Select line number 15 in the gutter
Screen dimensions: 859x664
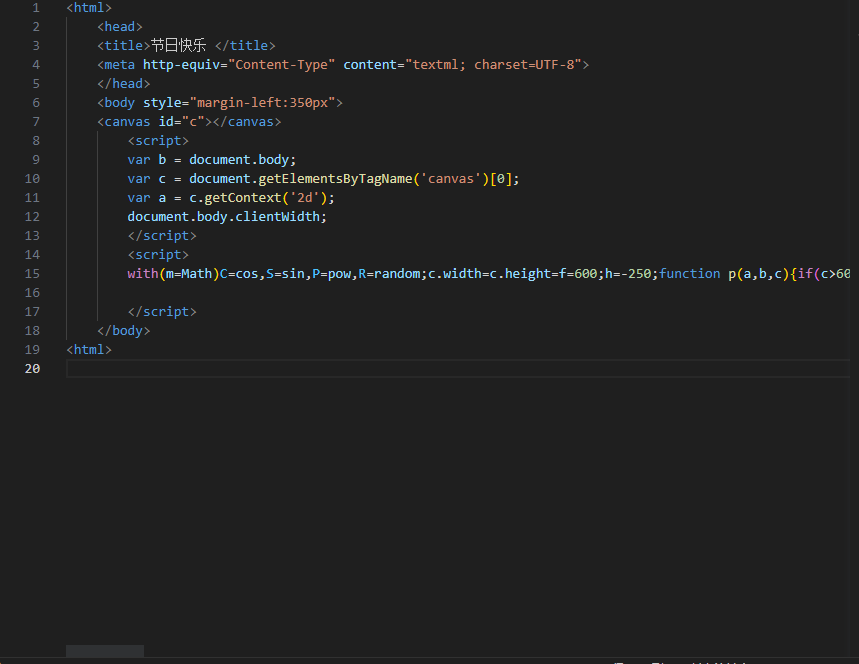tap(32, 274)
